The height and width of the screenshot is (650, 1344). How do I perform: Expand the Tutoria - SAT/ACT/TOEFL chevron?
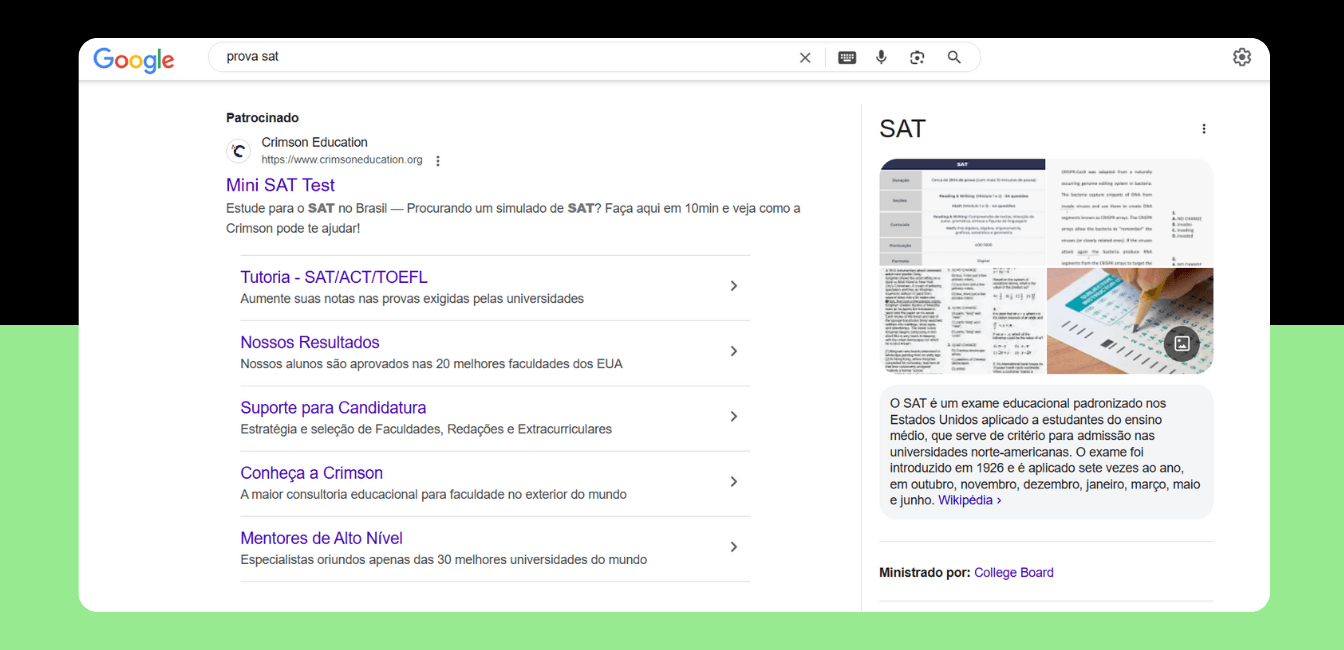733,286
